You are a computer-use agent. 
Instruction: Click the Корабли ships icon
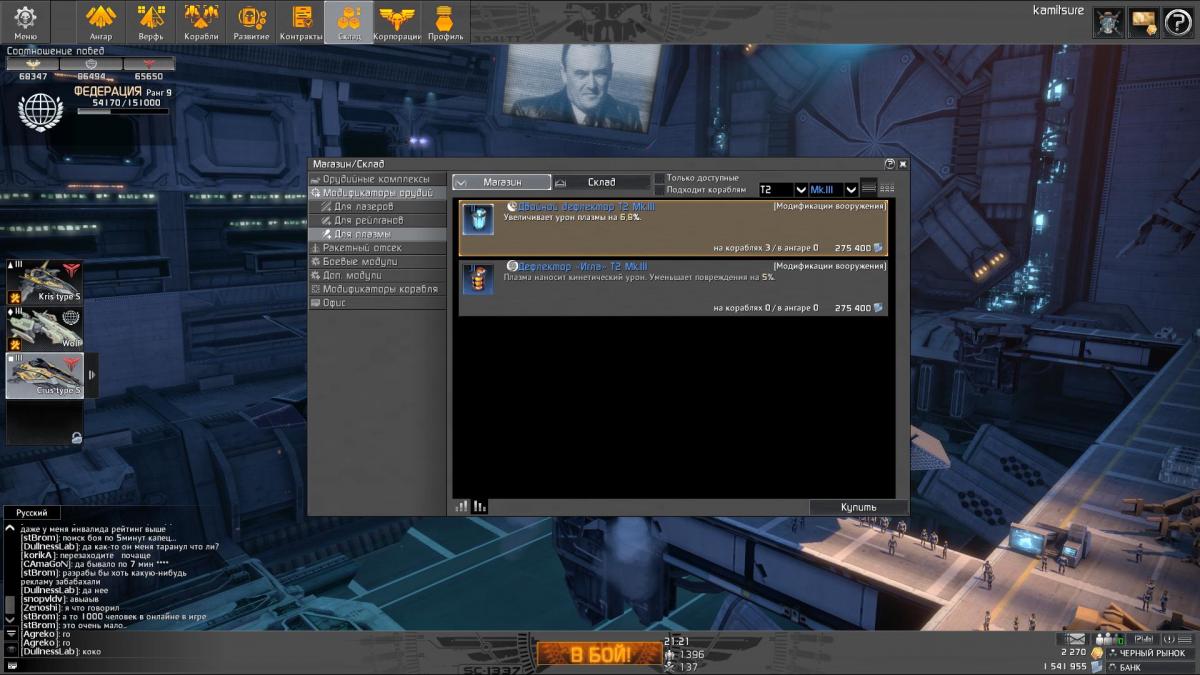[x=201, y=22]
